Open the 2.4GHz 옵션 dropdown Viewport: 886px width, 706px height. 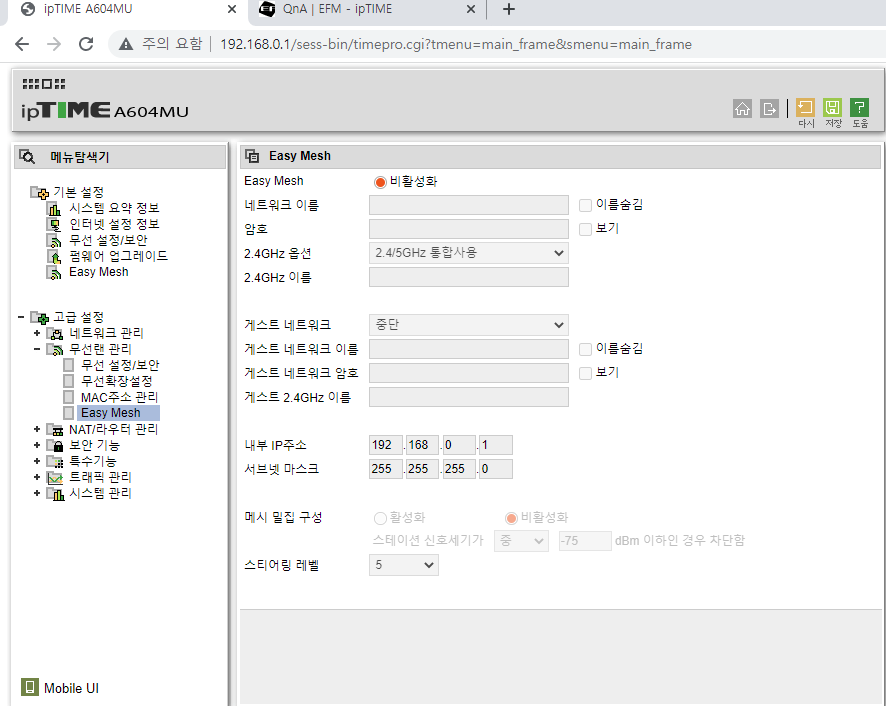coord(468,253)
